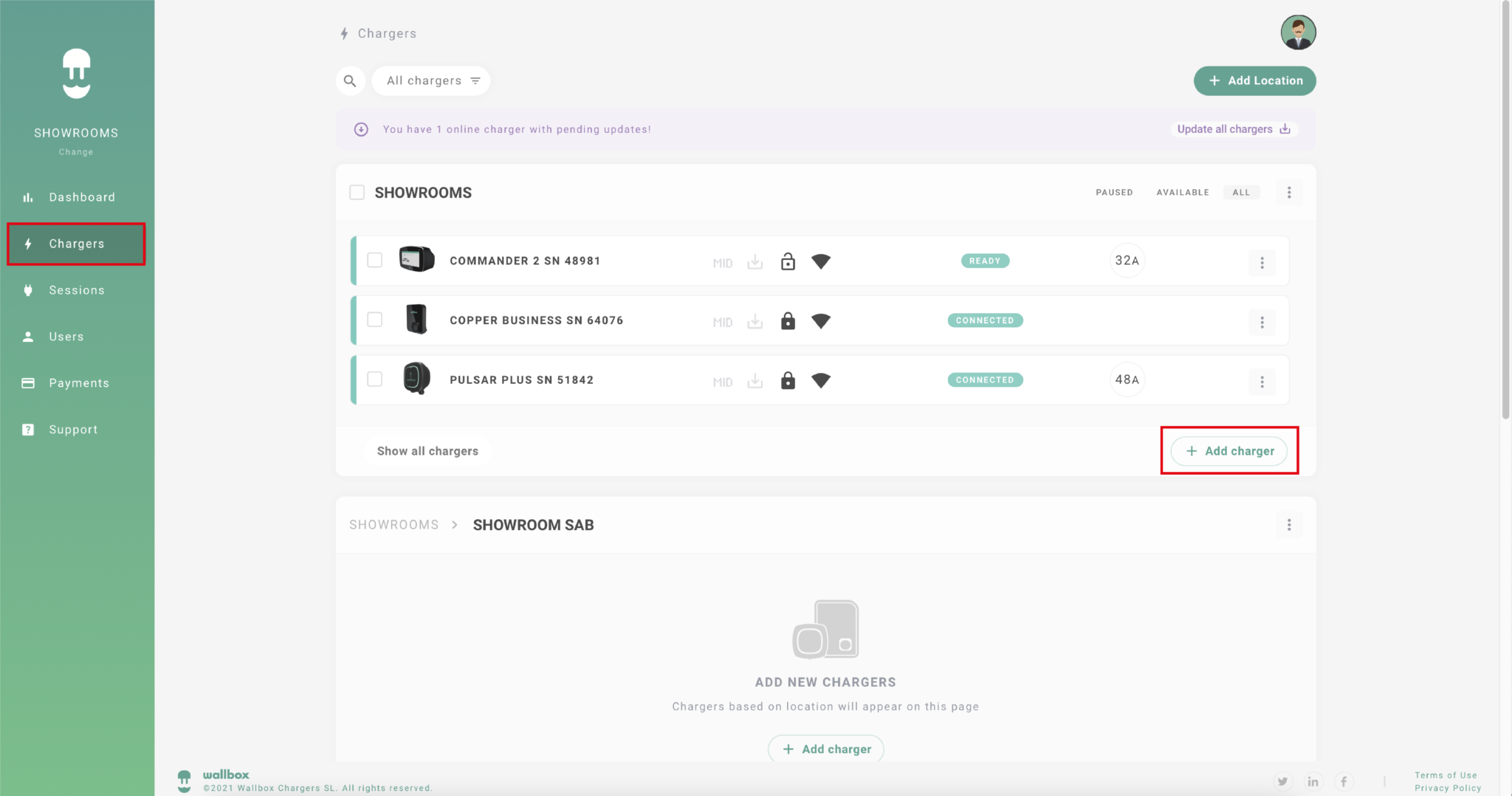Open the three-dot menu for Pulsar Plus
This screenshot has width=1512, height=796.
[x=1262, y=382]
